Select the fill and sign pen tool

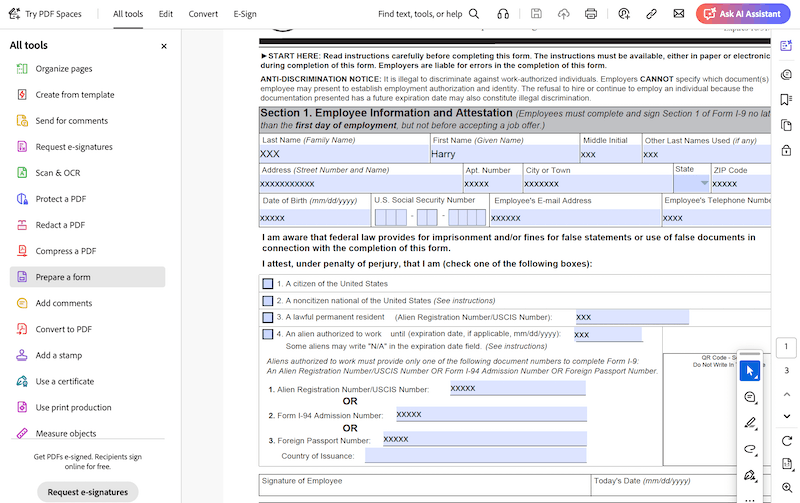[749, 475]
